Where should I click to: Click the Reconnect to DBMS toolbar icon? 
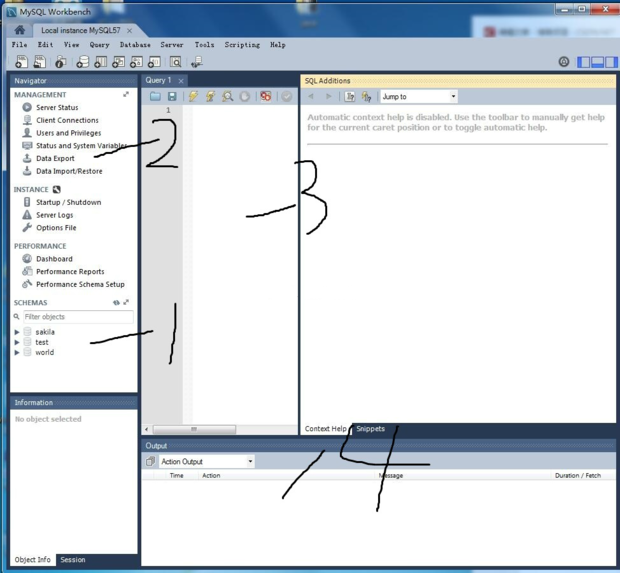coord(196,62)
